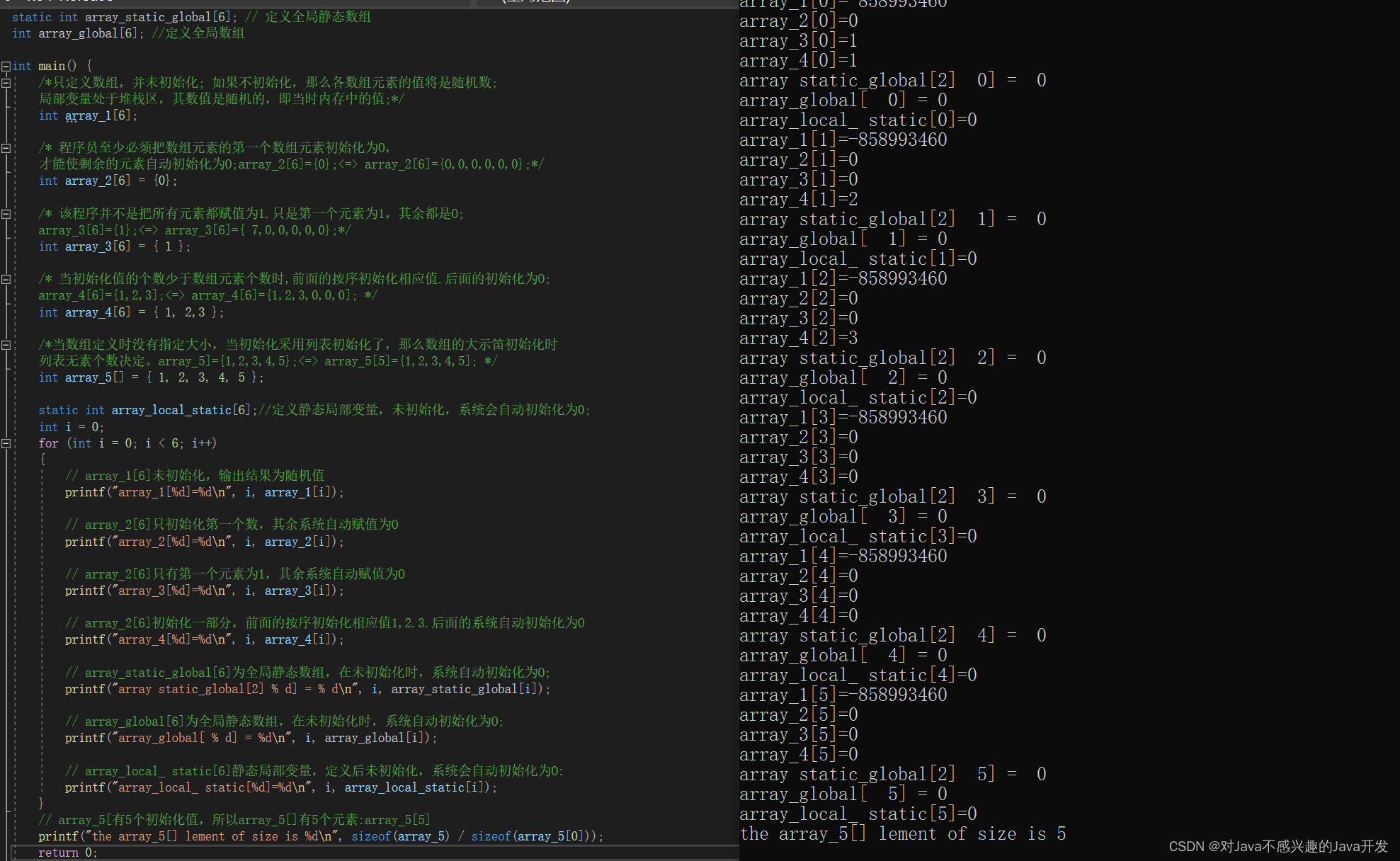1400x861 pixels.
Task: Click the 'int i = 0;' statement
Action: coord(71,427)
